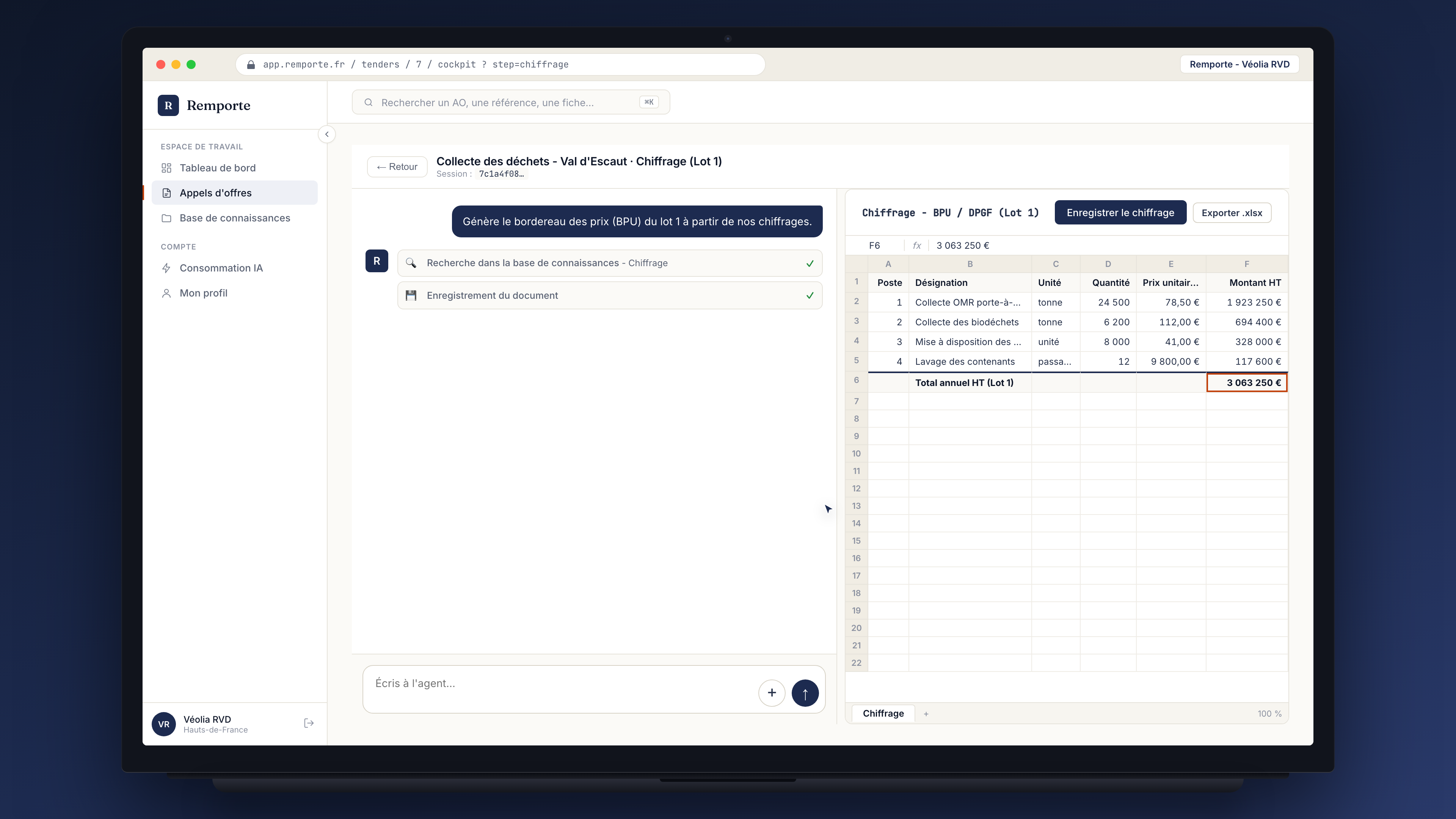Select column F header
Viewport: 1456px width, 819px height.
point(1247,264)
